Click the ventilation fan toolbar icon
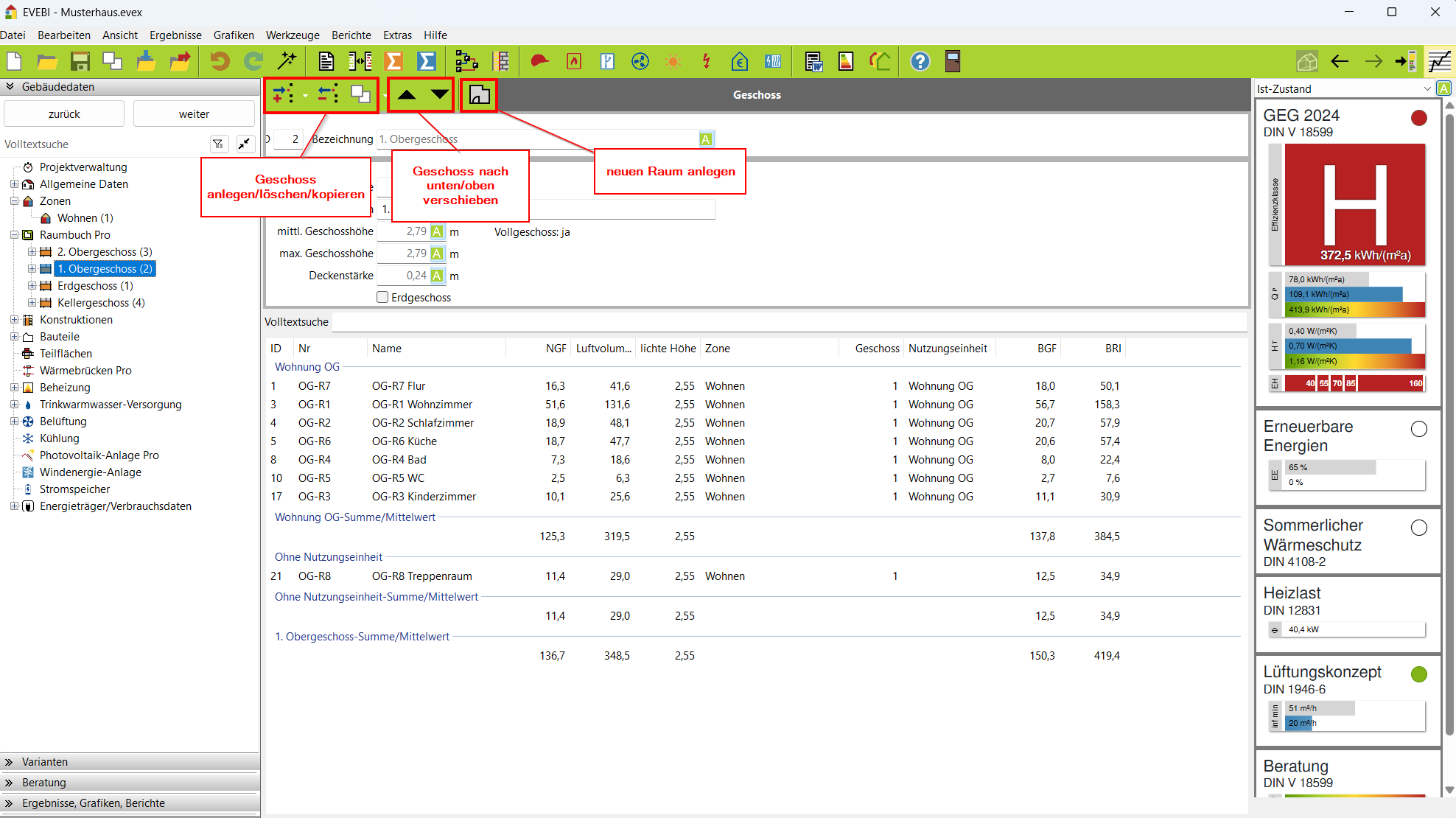 [x=640, y=61]
